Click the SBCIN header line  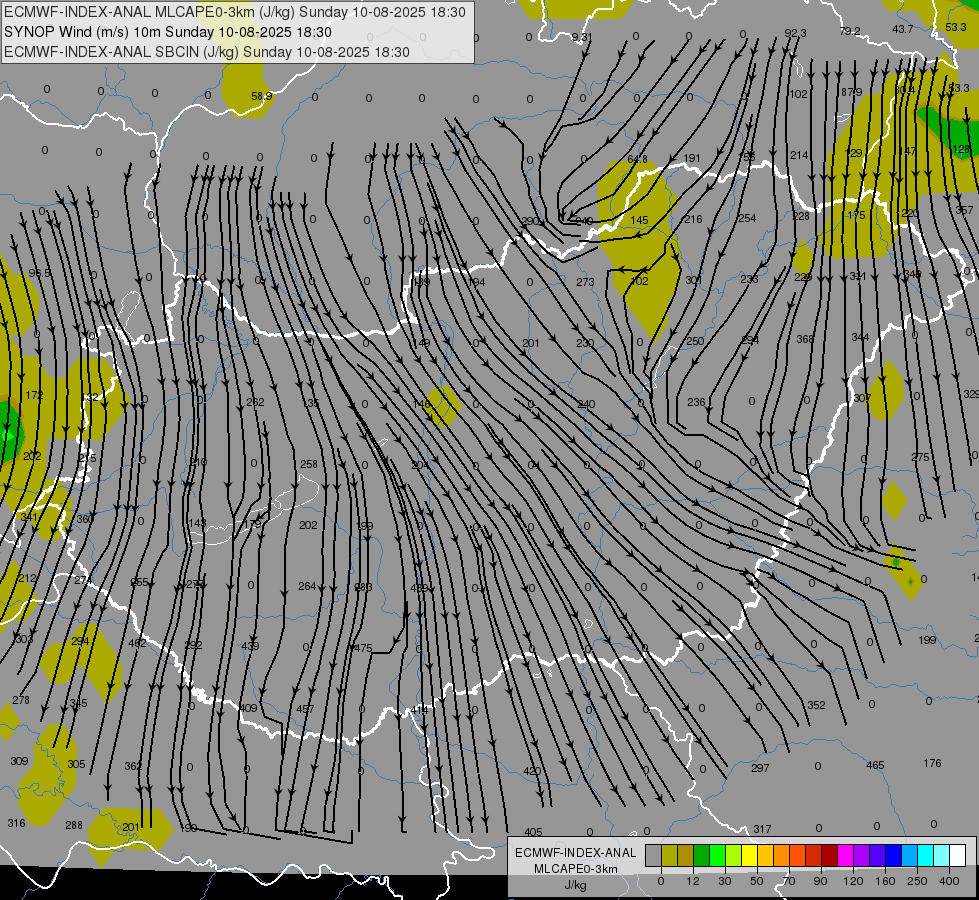click(207, 52)
